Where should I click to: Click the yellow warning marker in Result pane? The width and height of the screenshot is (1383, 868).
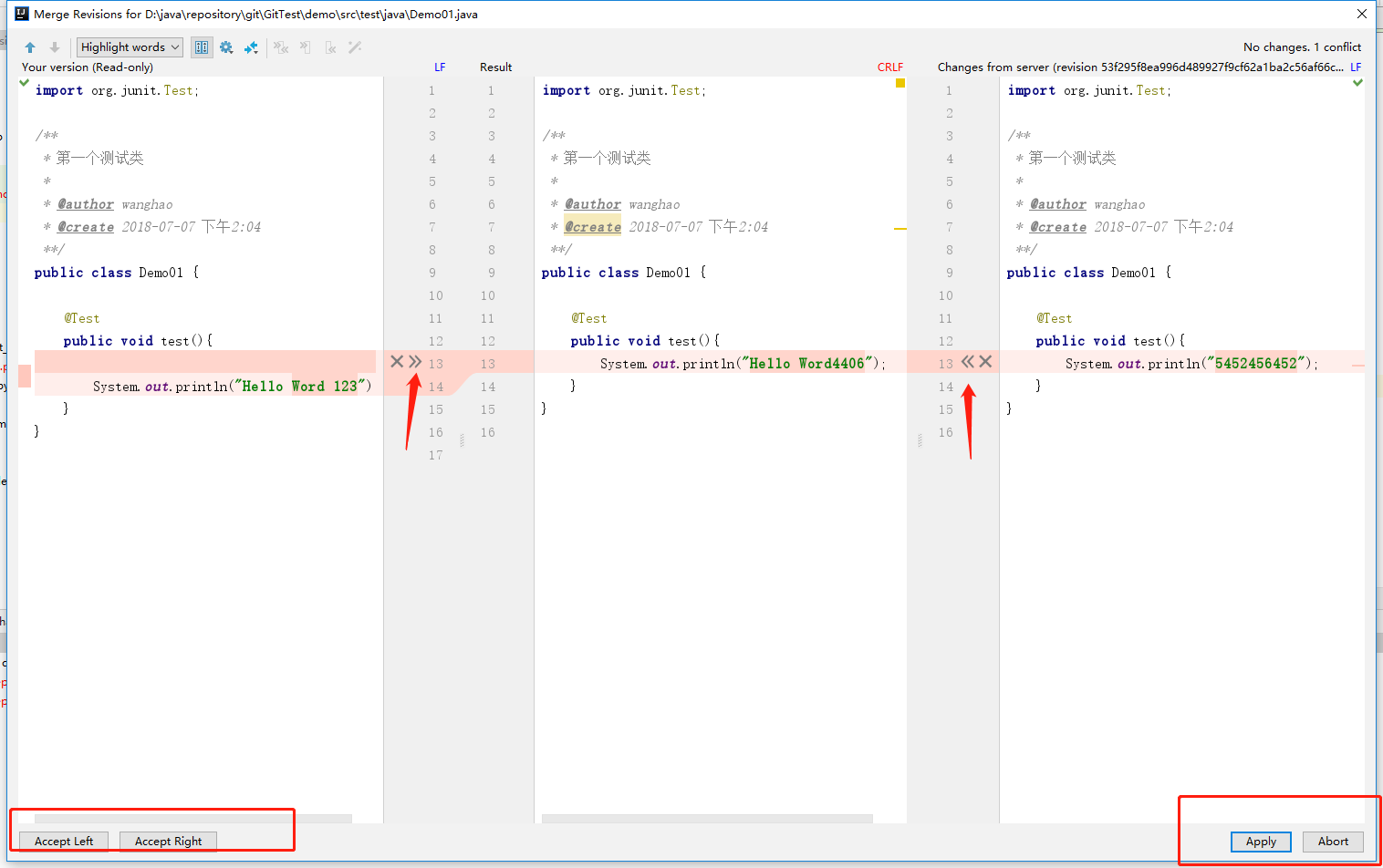900,83
